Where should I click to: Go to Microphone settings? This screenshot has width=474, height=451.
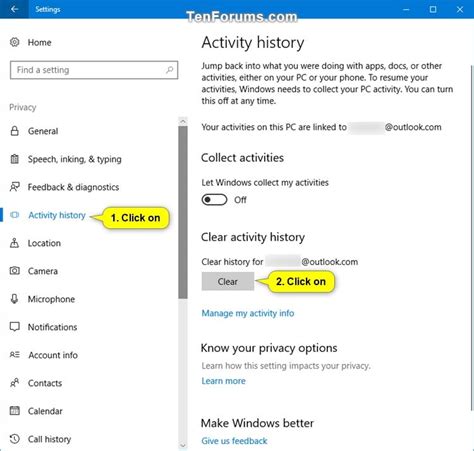(51, 299)
